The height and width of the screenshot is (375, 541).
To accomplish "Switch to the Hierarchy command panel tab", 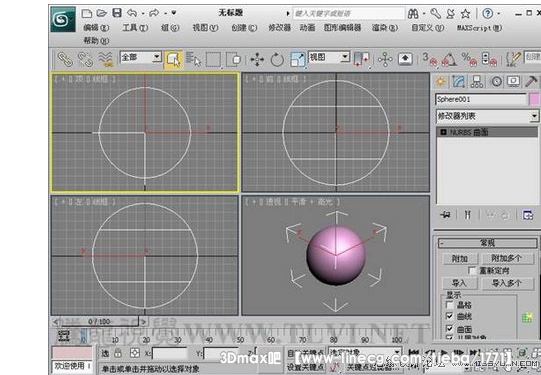I will click(477, 81).
